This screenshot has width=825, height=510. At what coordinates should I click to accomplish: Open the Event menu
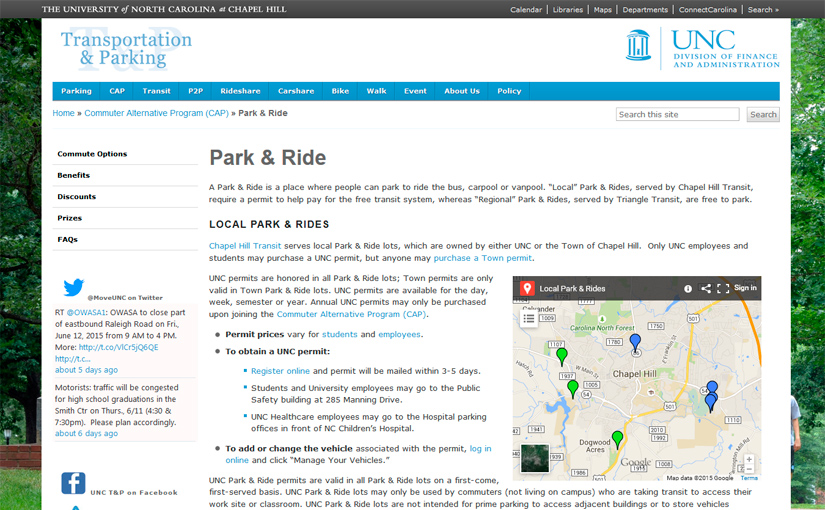(x=415, y=91)
